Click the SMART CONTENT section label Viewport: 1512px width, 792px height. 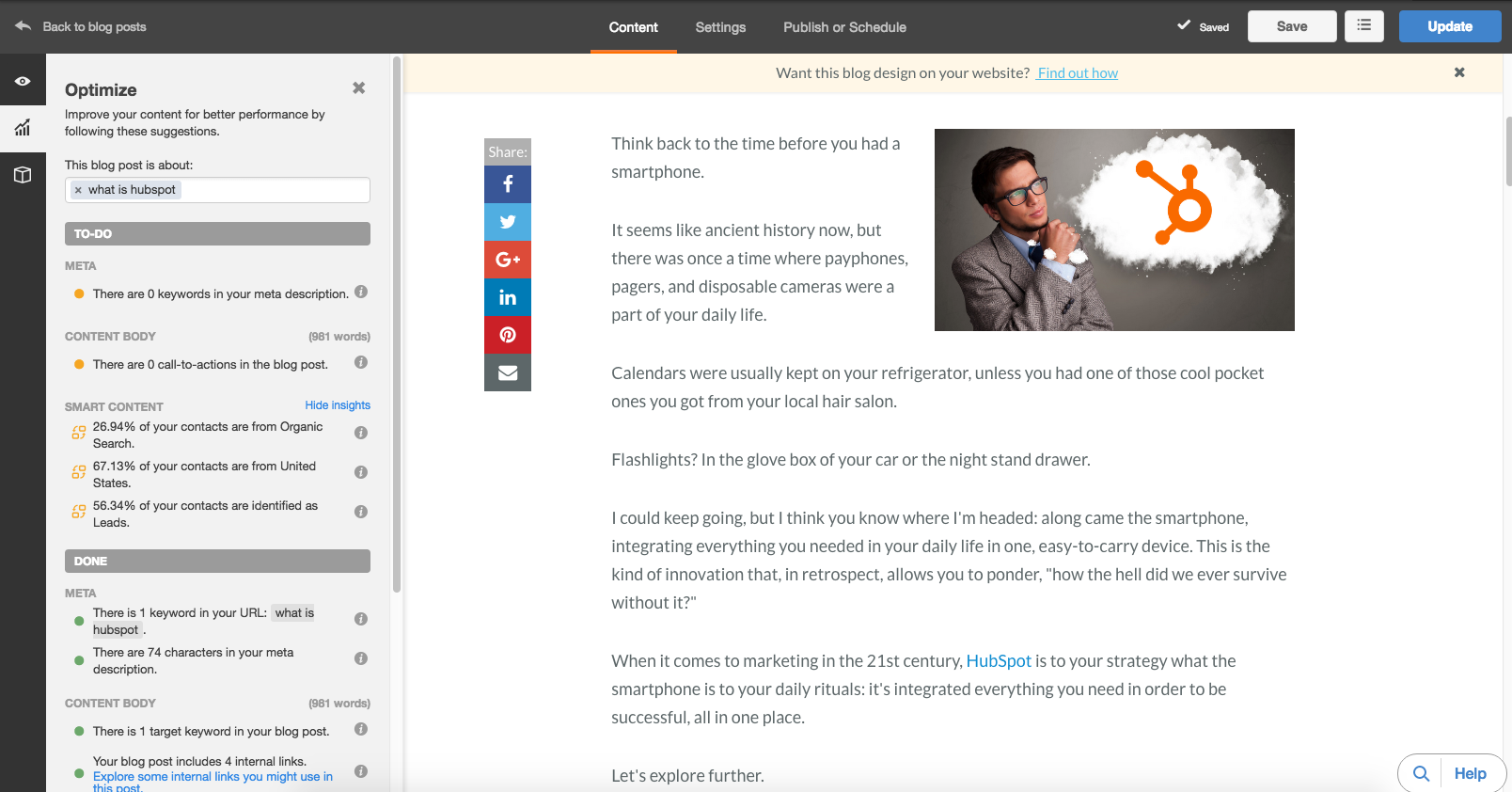pos(114,407)
